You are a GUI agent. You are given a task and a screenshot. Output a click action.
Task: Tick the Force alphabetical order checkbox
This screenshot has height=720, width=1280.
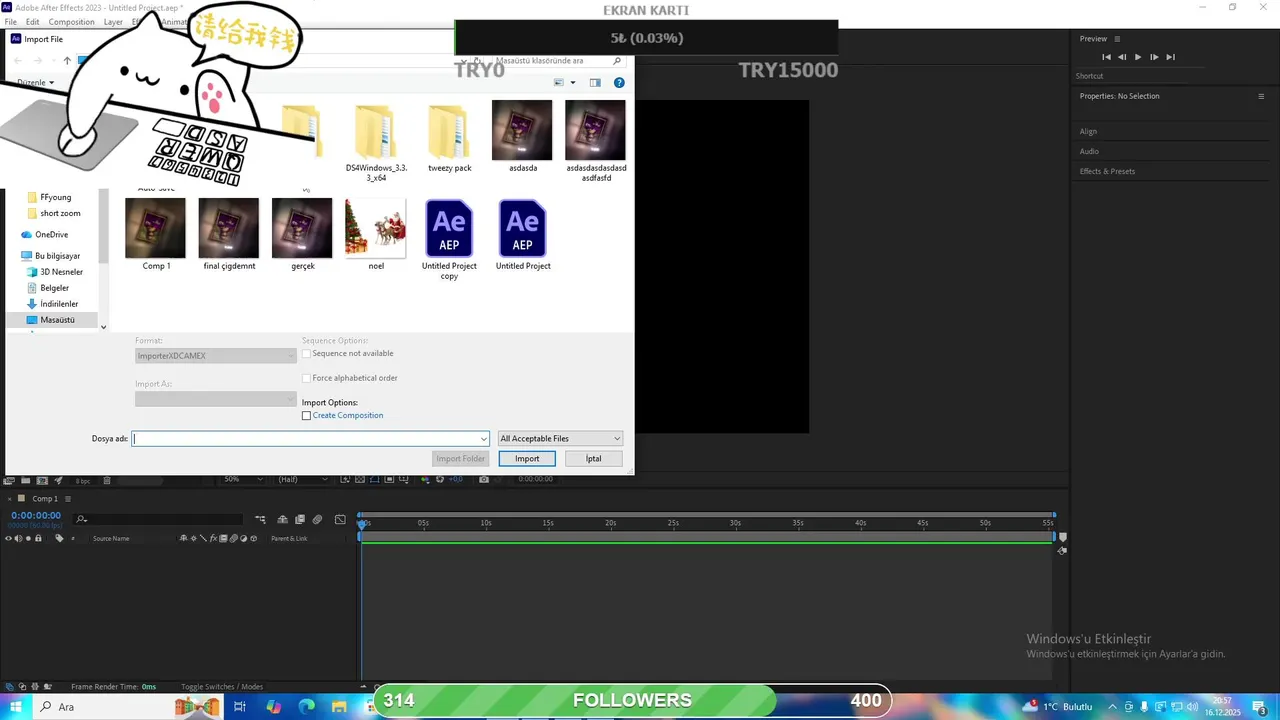307,378
